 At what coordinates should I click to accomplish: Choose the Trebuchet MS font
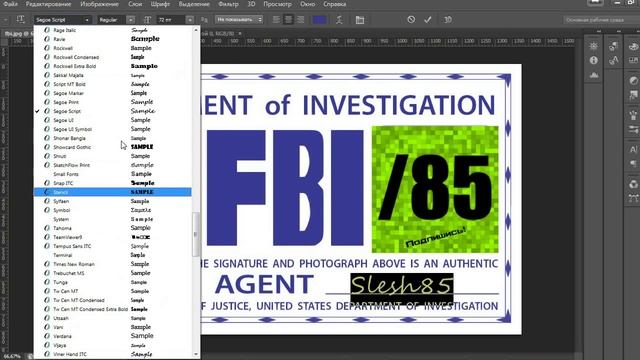click(113, 273)
